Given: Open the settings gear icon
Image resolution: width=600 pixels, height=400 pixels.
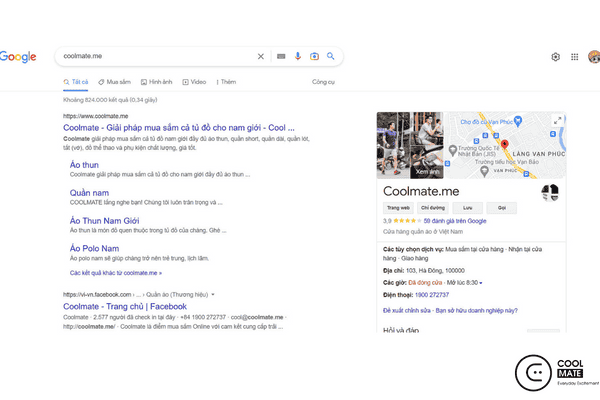Looking at the screenshot, I should (x=556, y=57).
